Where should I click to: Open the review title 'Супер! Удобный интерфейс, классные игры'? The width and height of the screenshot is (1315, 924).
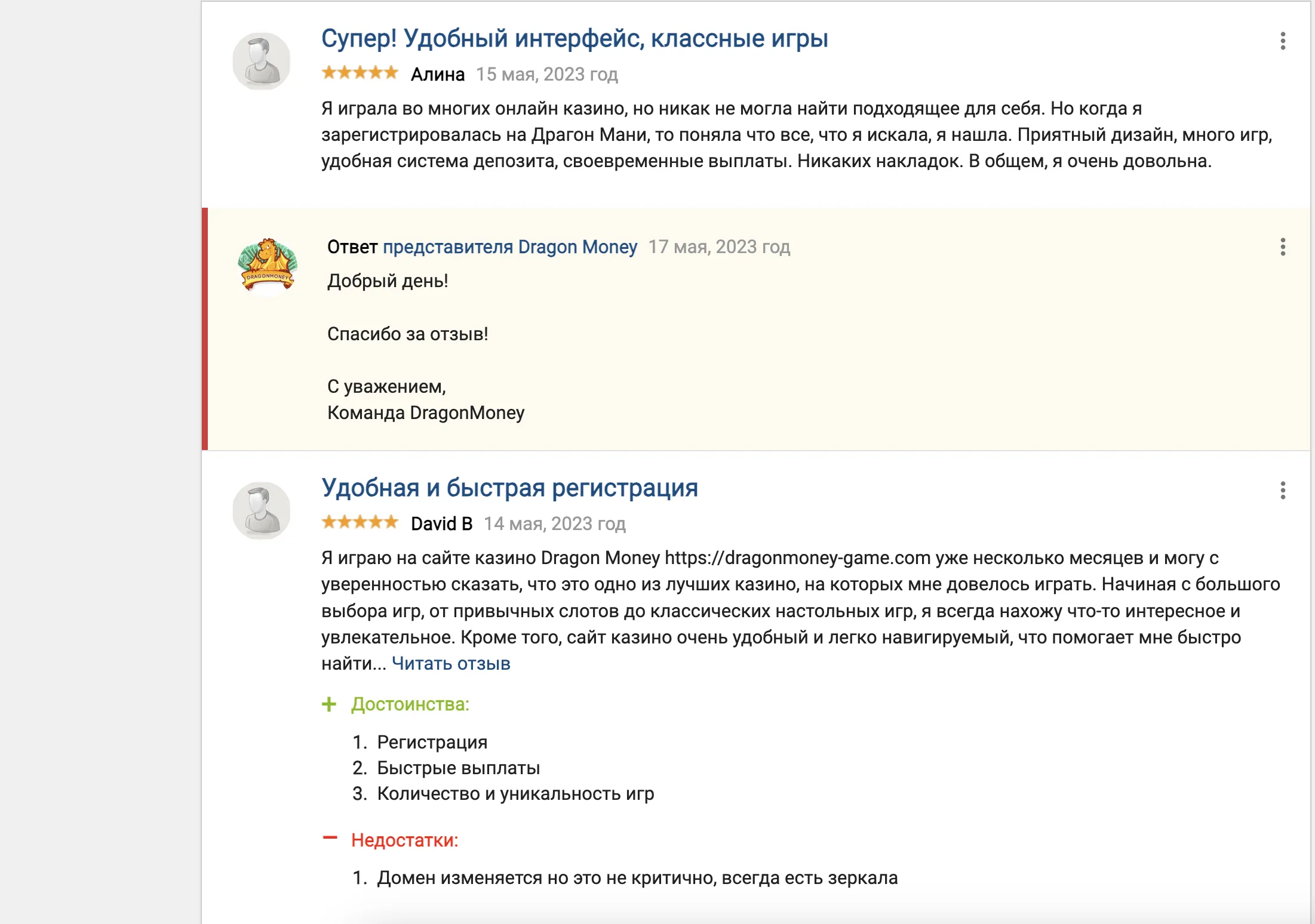click(x=574, y=38)
